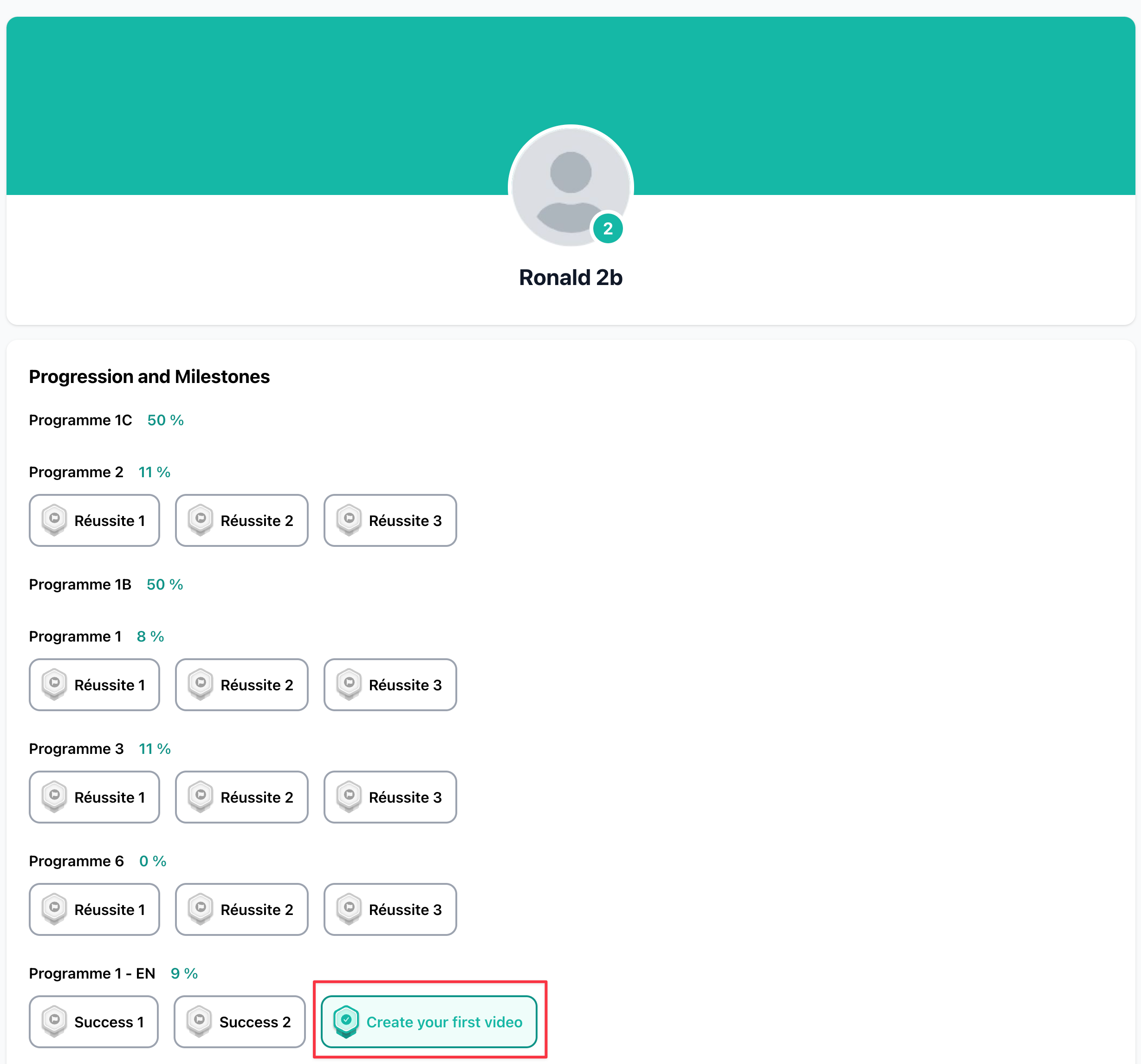The height and width of the screenshot is (1064, 1141).
Task: Open Réussite 3 badge under Programme 2
Action: 390,520
